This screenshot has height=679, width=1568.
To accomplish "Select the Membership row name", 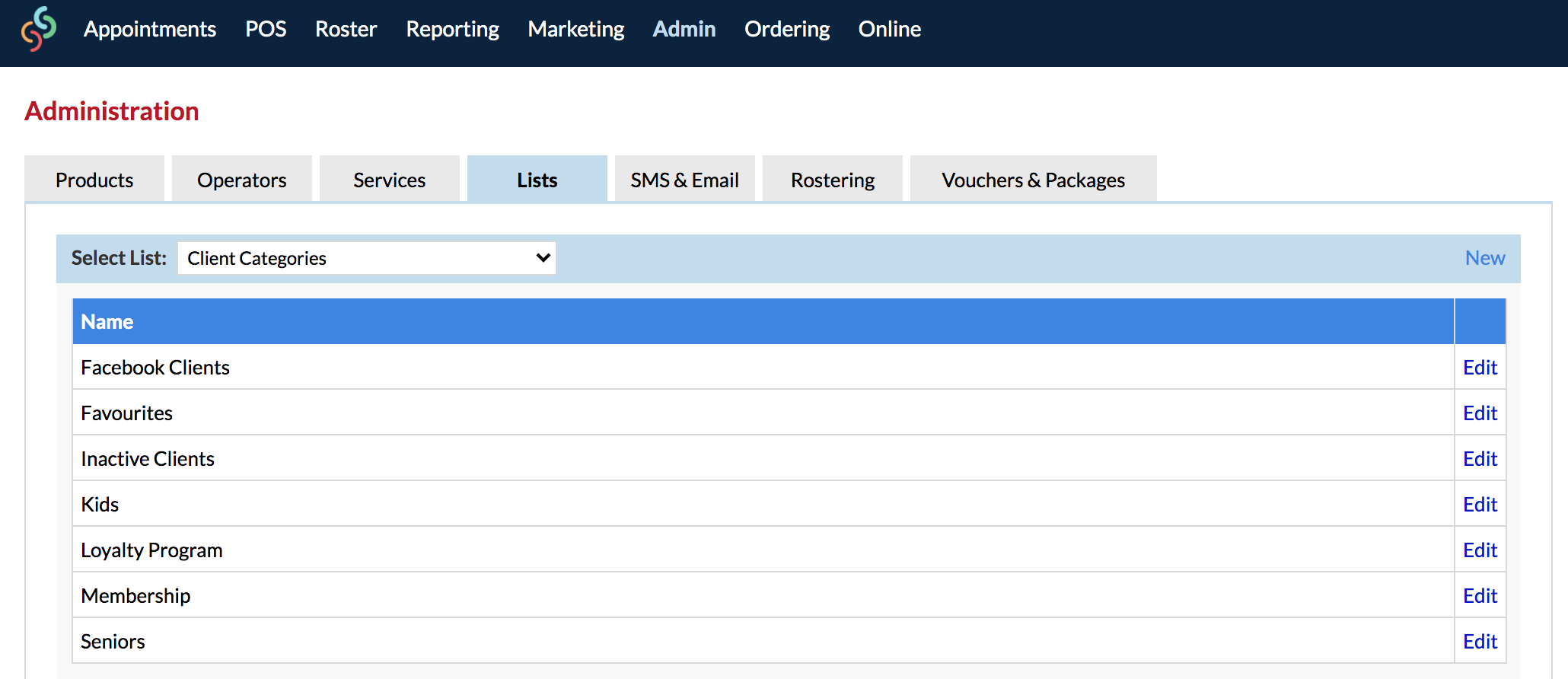I will [135, 595].
